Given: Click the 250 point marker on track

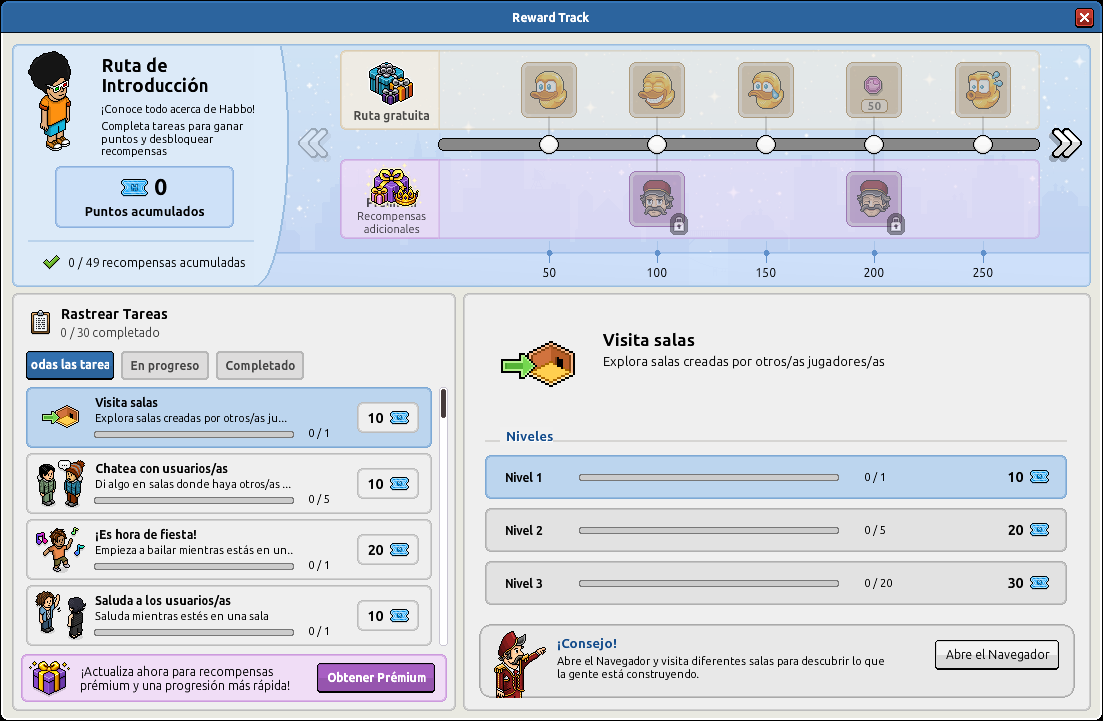Looking at the screenshot, I should (983, 144).
